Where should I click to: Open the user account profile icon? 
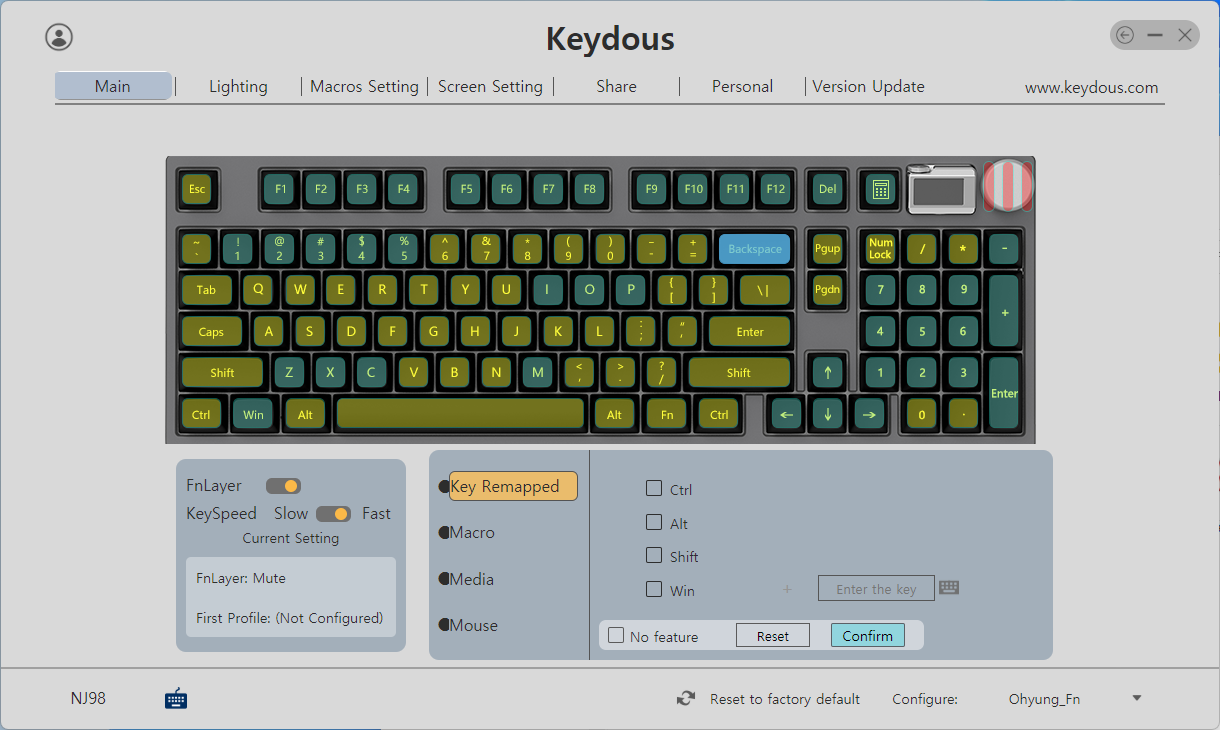coord(59,37)
